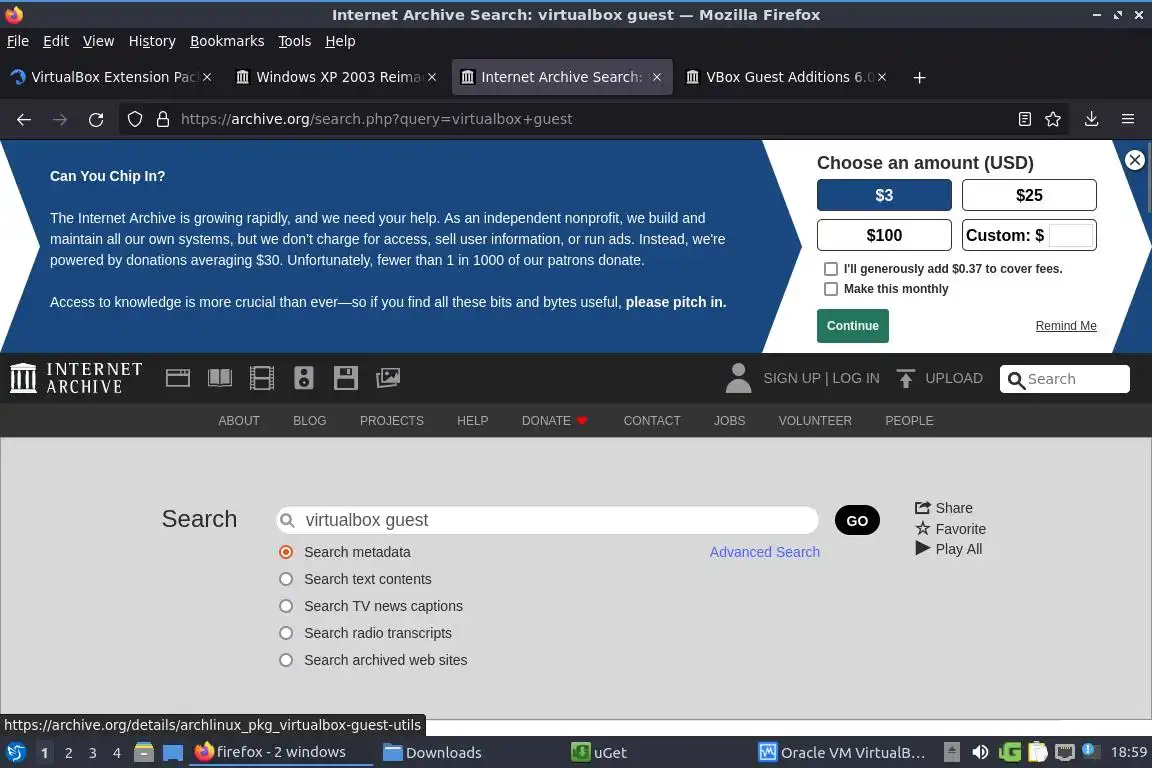Click the Remind Me link

(x=1065, y=326)
